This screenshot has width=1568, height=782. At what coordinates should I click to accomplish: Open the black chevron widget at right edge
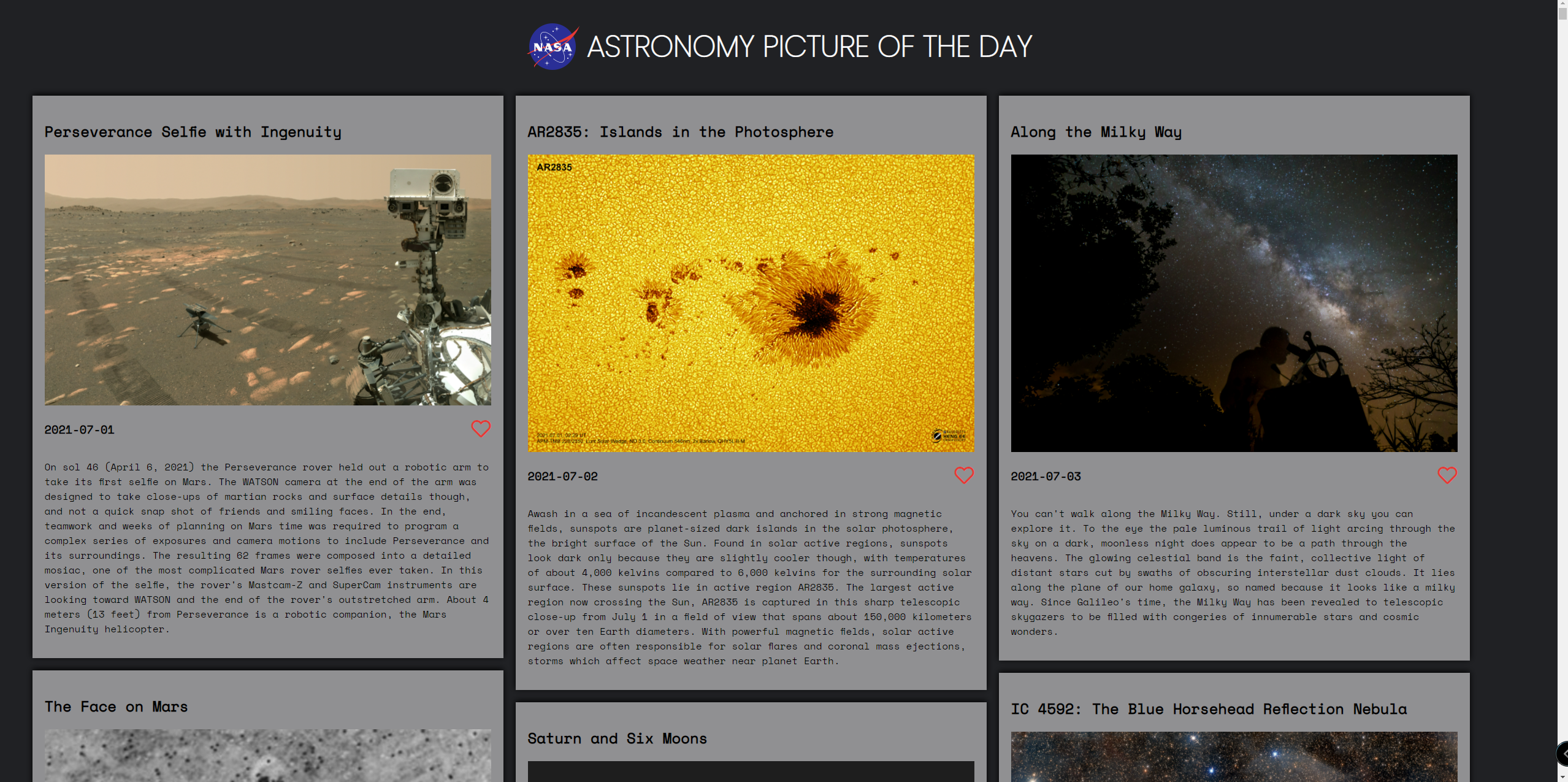(x=1562, y=754)
